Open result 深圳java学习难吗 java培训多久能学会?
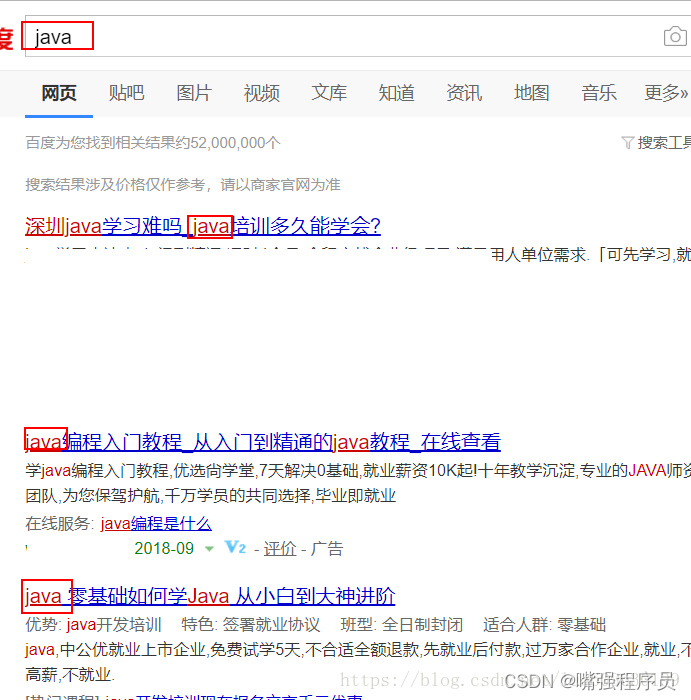Viewport: 691px width, 700px height. click(203, 226)
